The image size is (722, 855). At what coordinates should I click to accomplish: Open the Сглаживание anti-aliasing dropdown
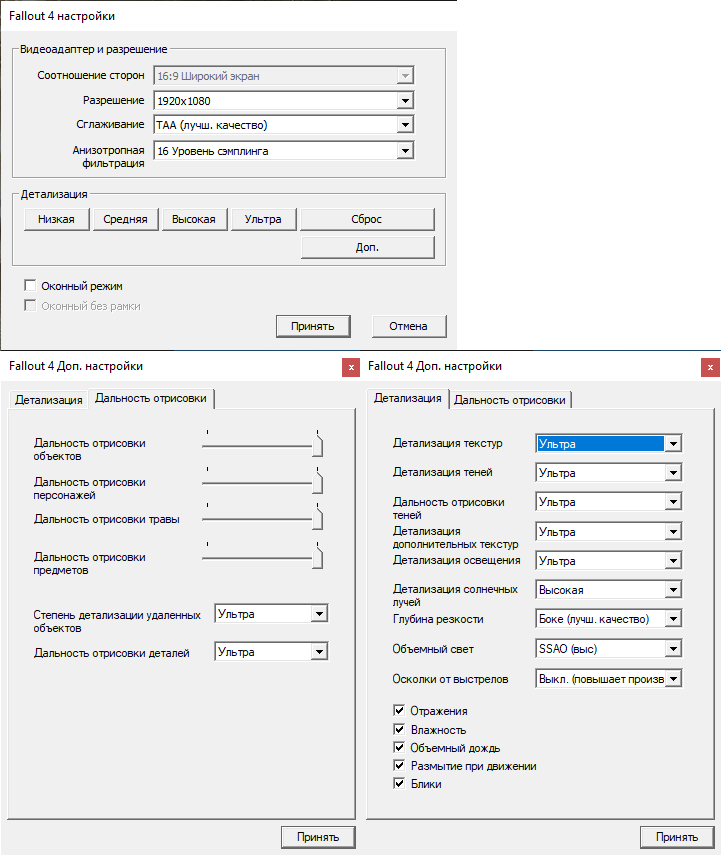pos(284,125)
